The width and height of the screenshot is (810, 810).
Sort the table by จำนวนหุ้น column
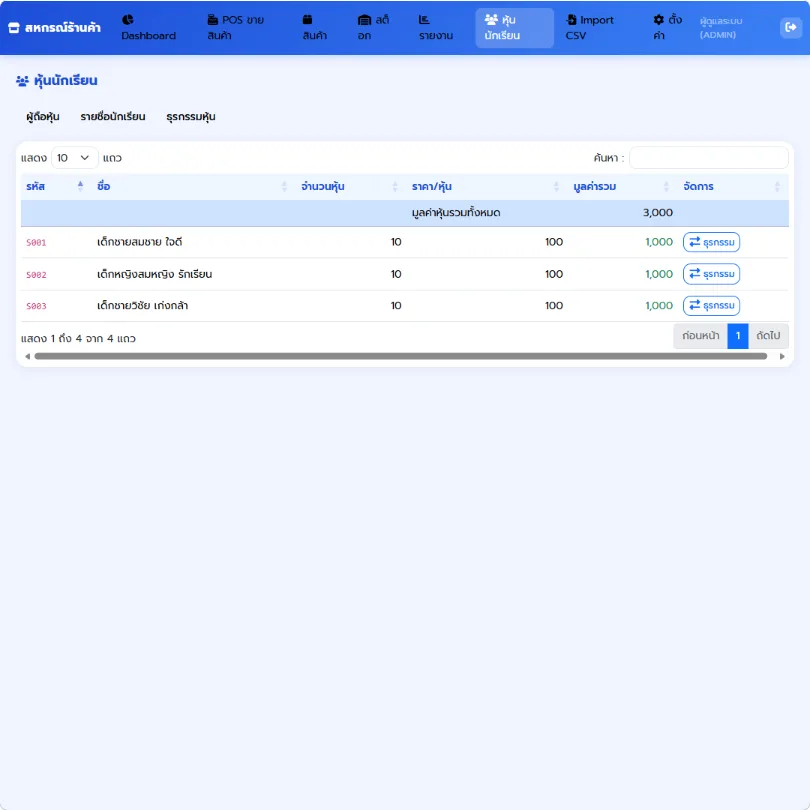click(x=349, y=186)
